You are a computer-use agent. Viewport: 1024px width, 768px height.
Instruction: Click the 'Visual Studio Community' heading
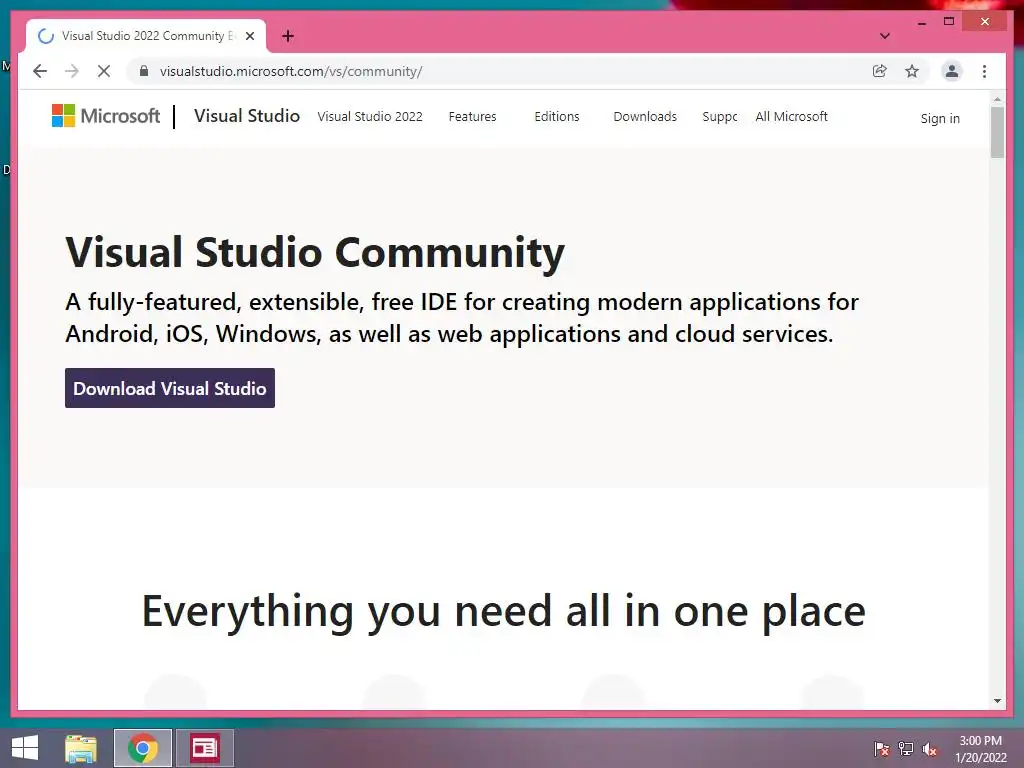[315, 252]
